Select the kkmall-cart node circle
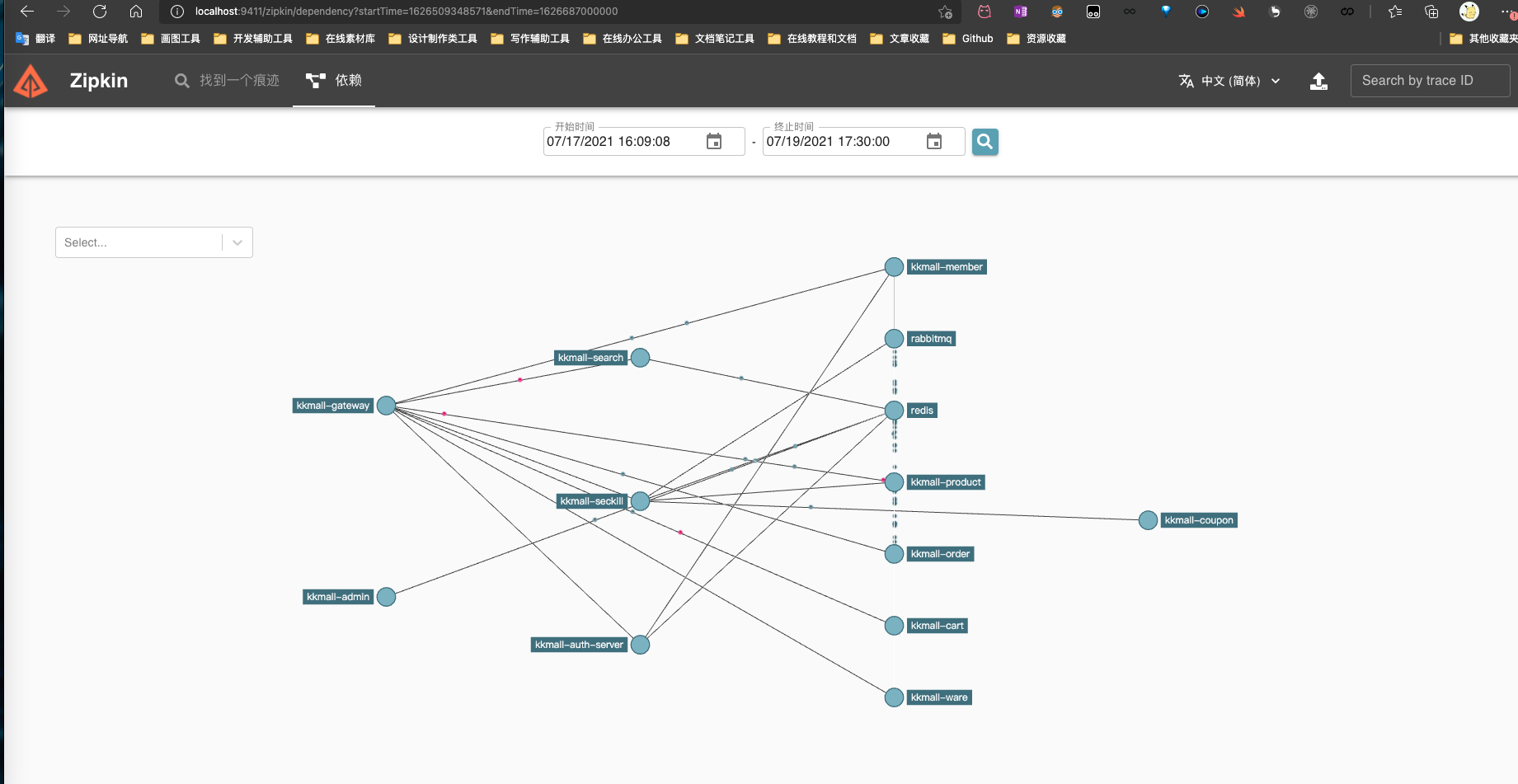1518x784 pixels. (x=894, y=626)
